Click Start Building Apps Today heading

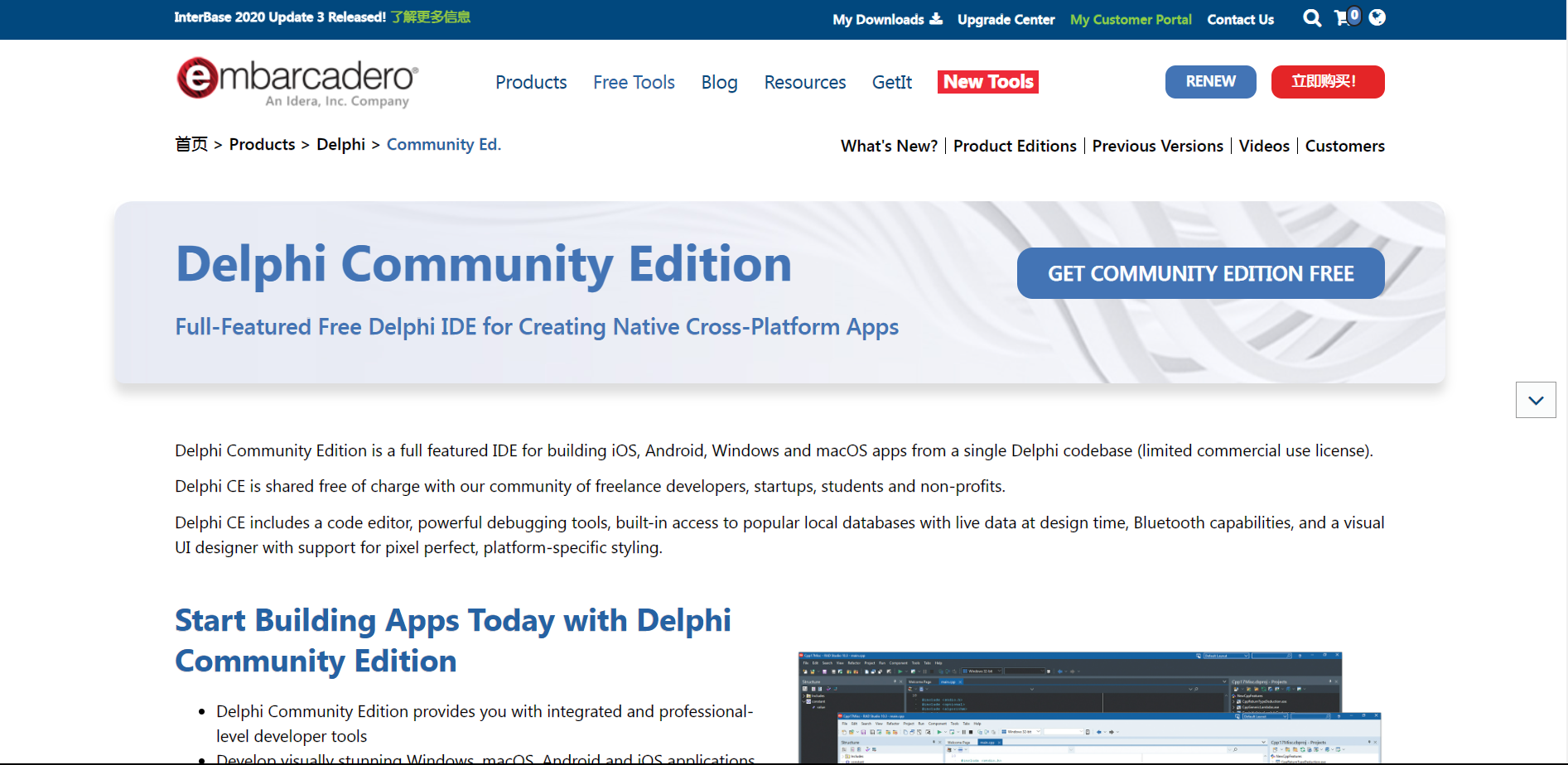coord(453,640)
